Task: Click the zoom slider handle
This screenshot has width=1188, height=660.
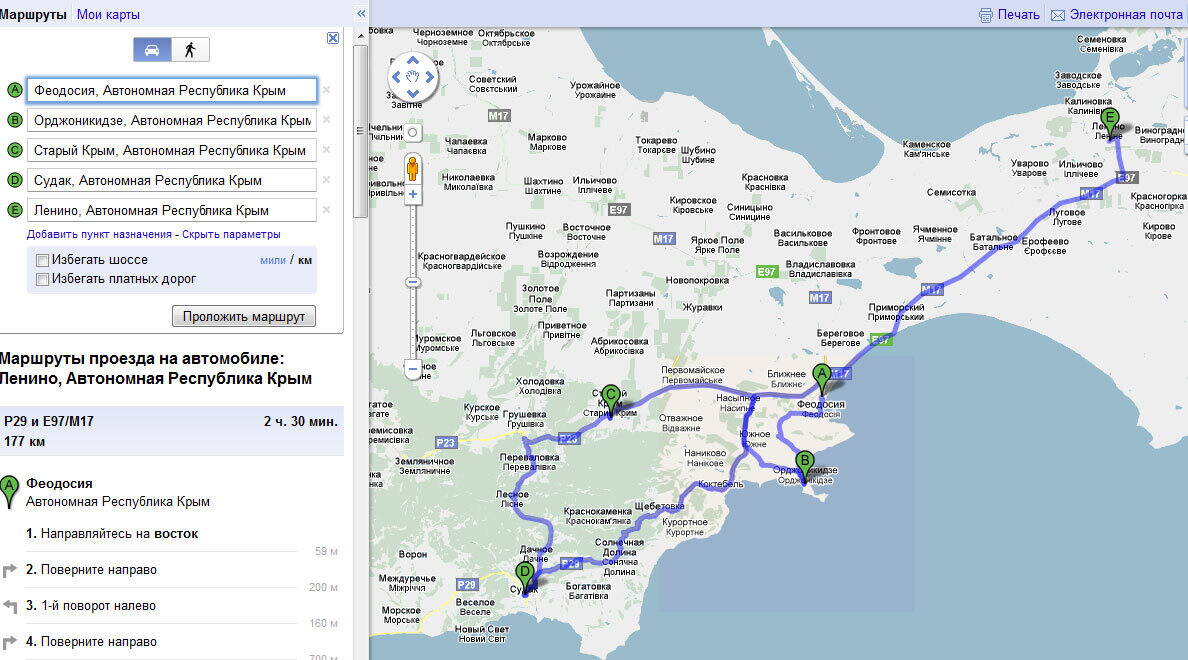Action: pos(413,283)
